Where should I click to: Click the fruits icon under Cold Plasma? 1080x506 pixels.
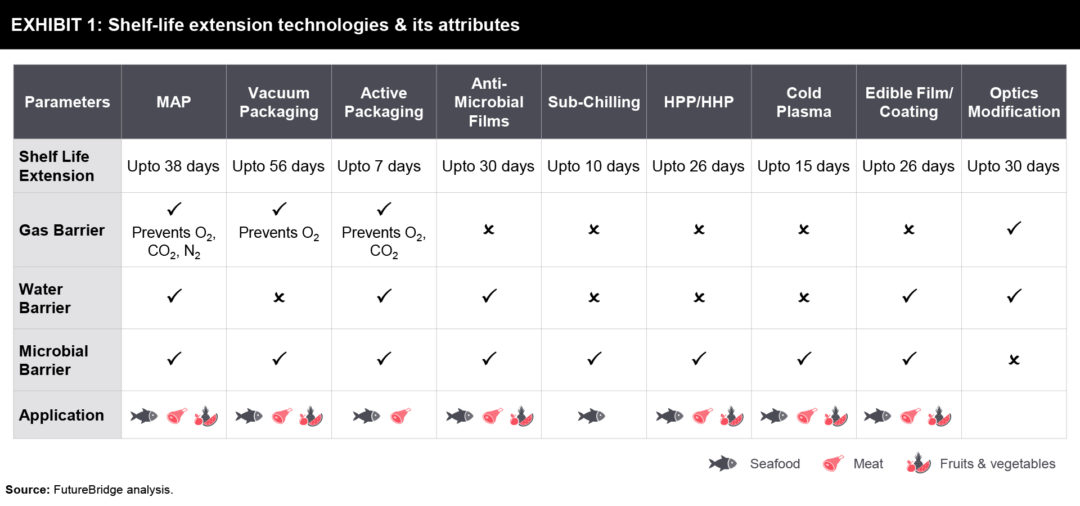click(836, 415)
